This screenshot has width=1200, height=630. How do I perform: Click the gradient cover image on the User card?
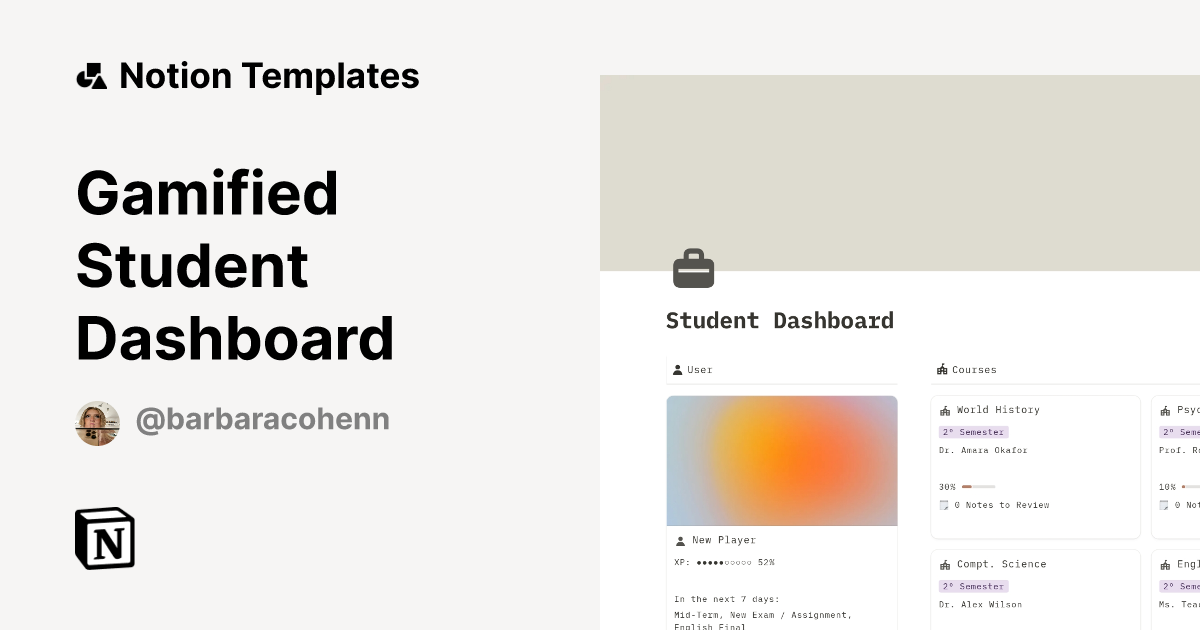click(x=782, y=460)
